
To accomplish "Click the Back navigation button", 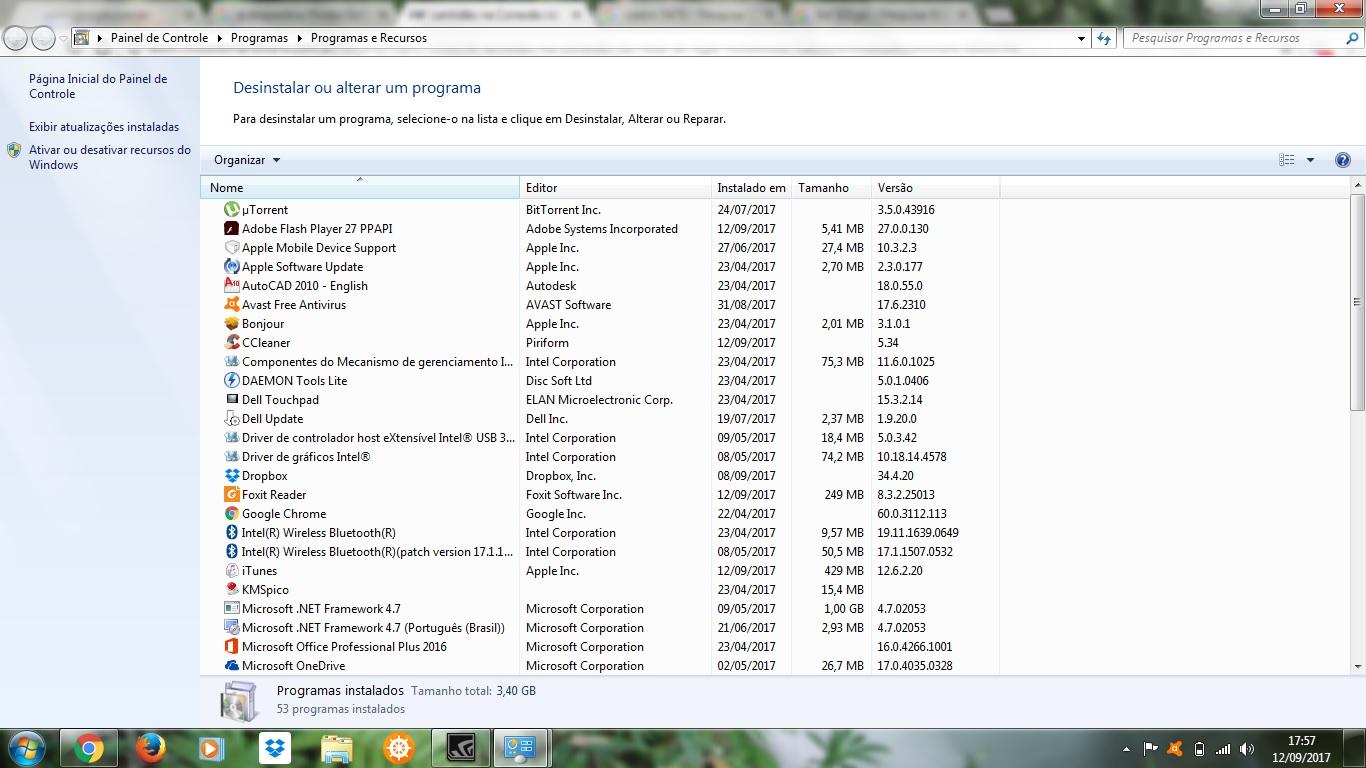I will (15, 38).
